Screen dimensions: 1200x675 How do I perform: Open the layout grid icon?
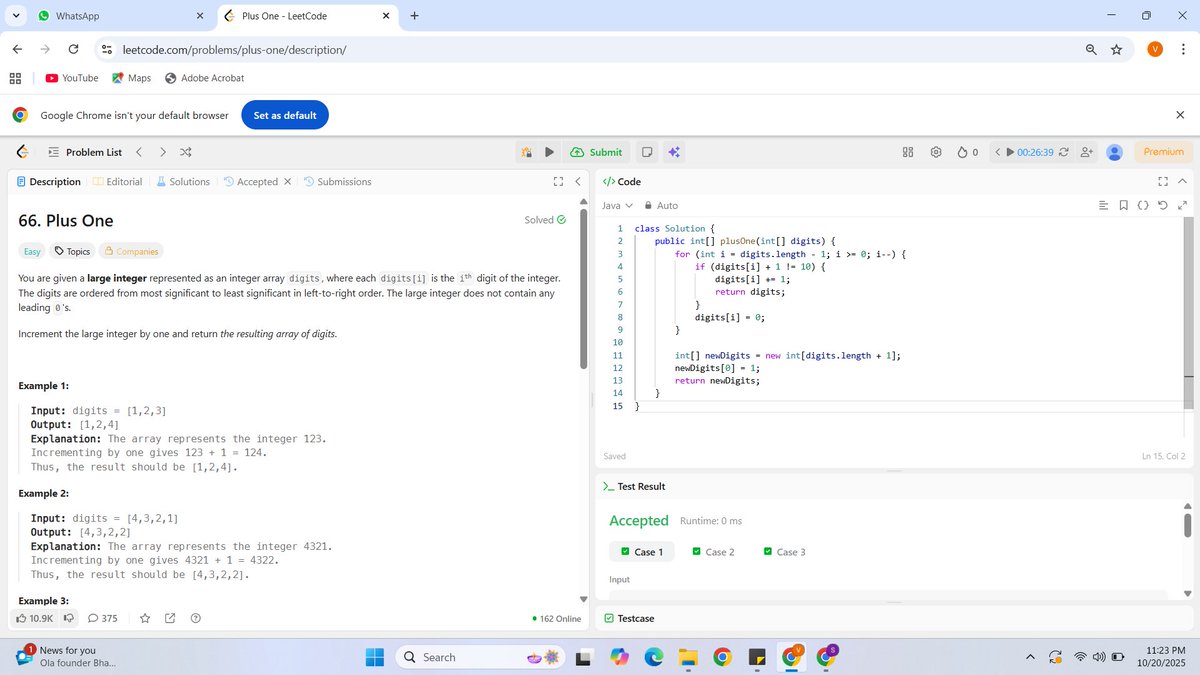[x=908, y=152]
